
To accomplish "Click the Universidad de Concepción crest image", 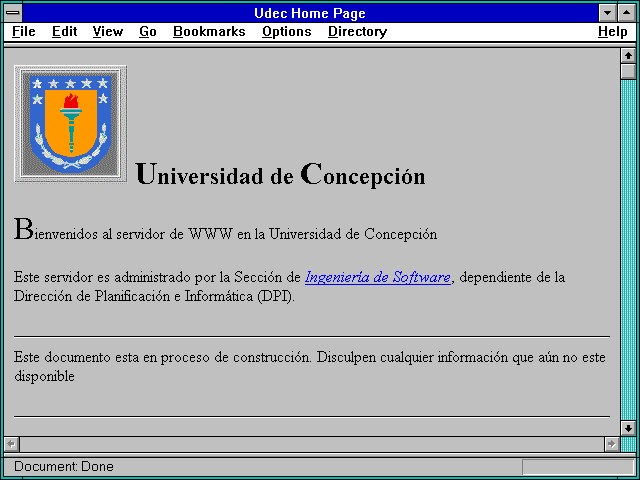I will point(71,124).
